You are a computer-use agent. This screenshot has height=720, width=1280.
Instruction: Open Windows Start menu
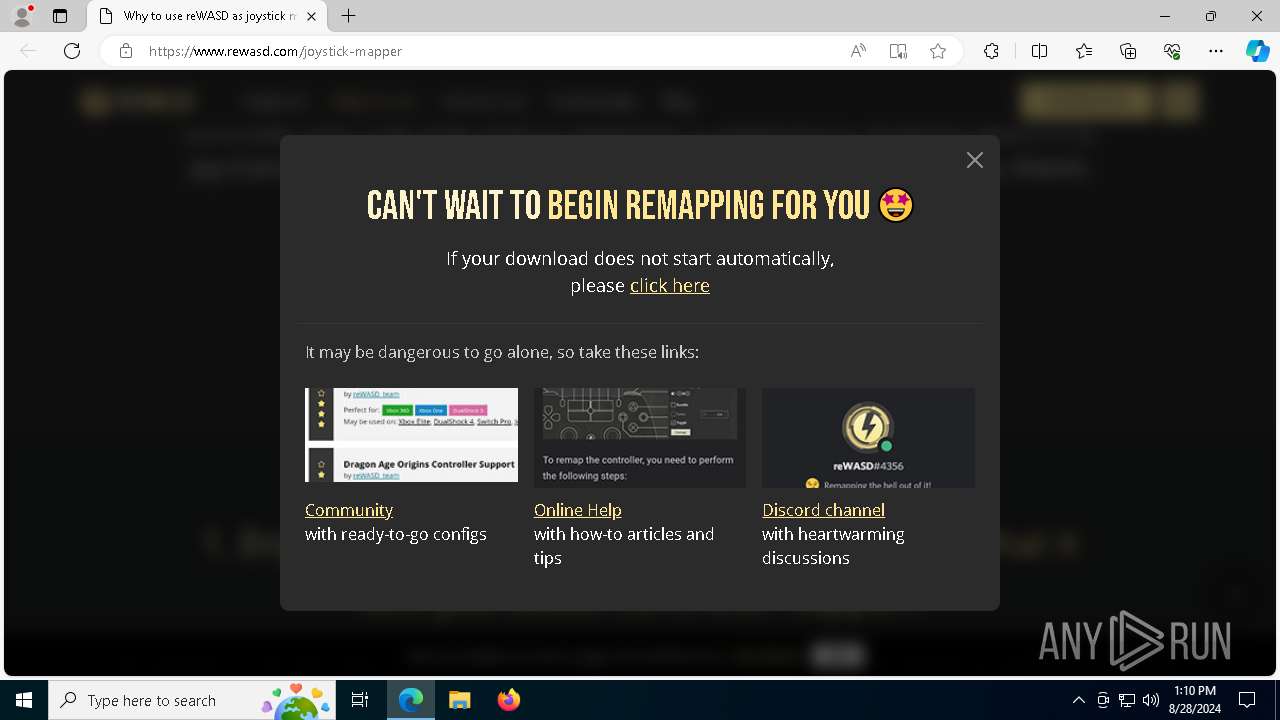(x=24, y=700)
